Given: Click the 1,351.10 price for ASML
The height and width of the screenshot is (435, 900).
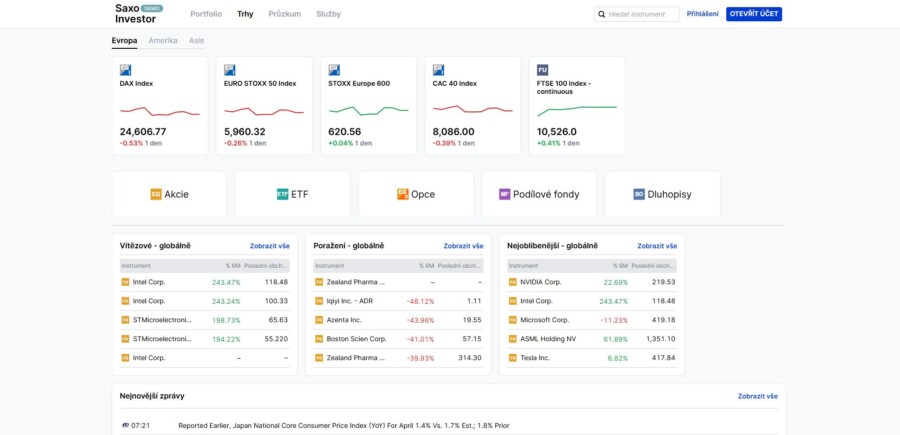Looking at the screenshot, I should [661, 339].
